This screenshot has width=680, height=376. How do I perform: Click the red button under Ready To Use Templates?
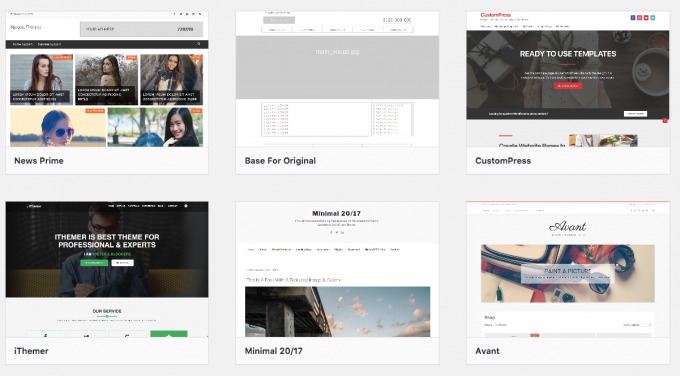click(x=568, y=86)
